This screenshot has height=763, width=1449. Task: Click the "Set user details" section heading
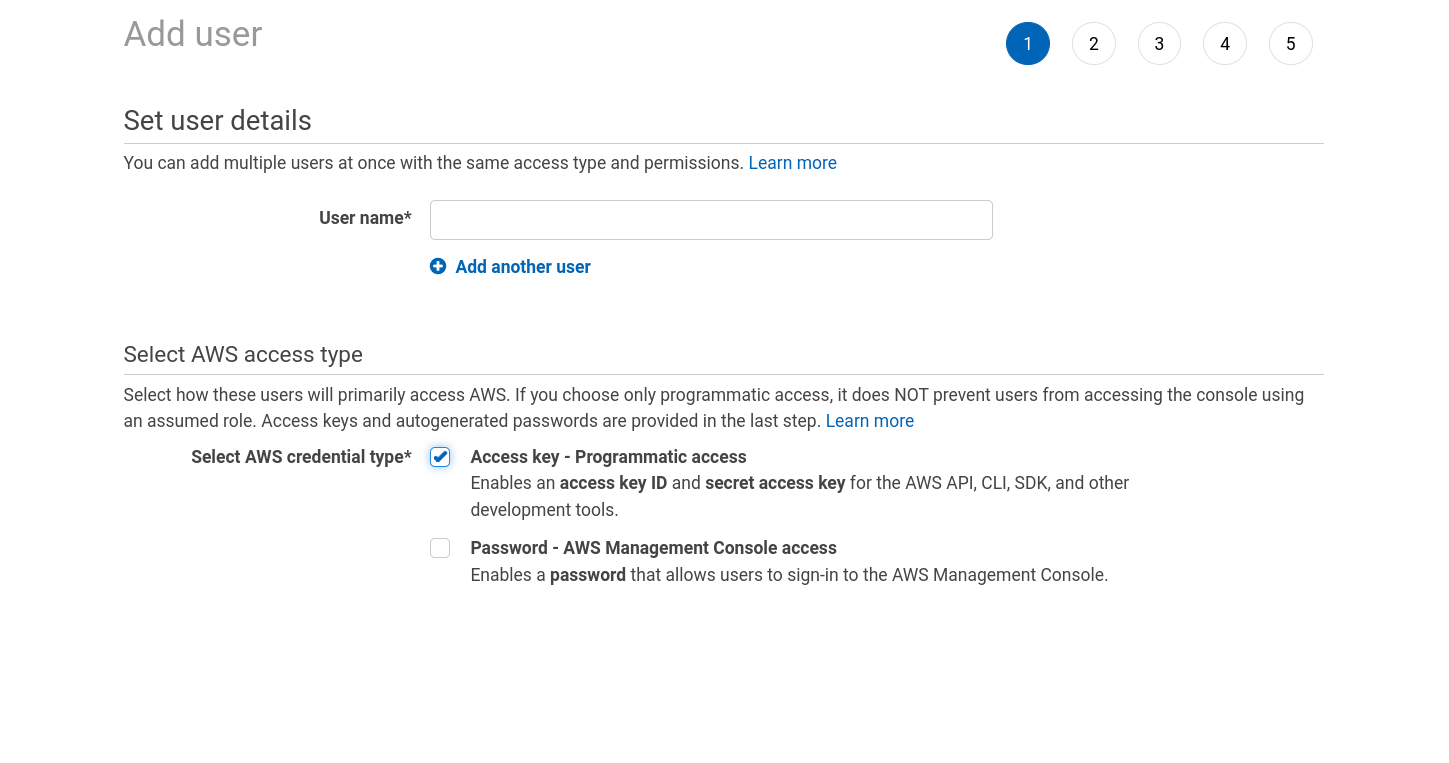217,120
